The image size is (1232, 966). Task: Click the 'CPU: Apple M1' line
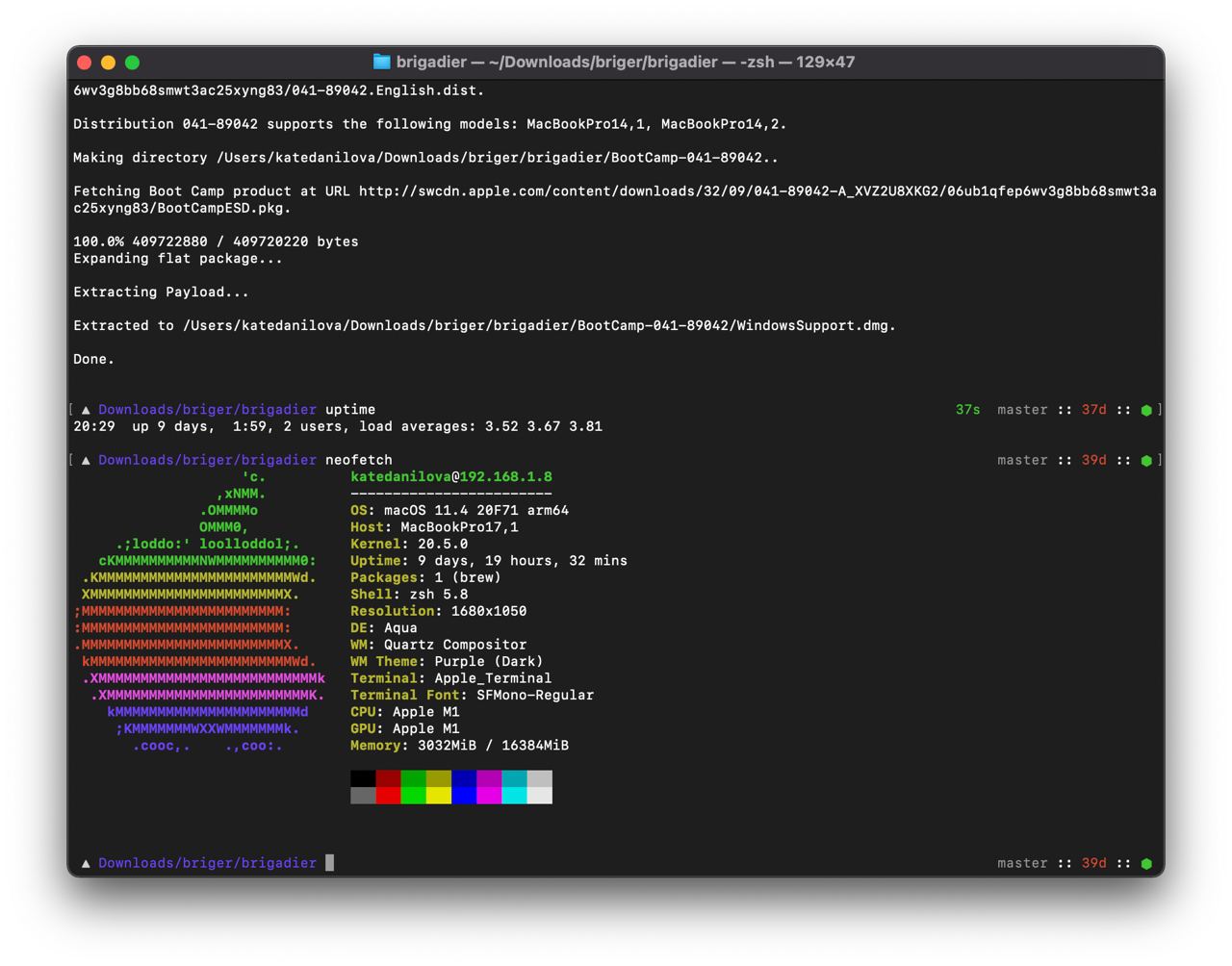pyautogui.click(x=405, y=712)
